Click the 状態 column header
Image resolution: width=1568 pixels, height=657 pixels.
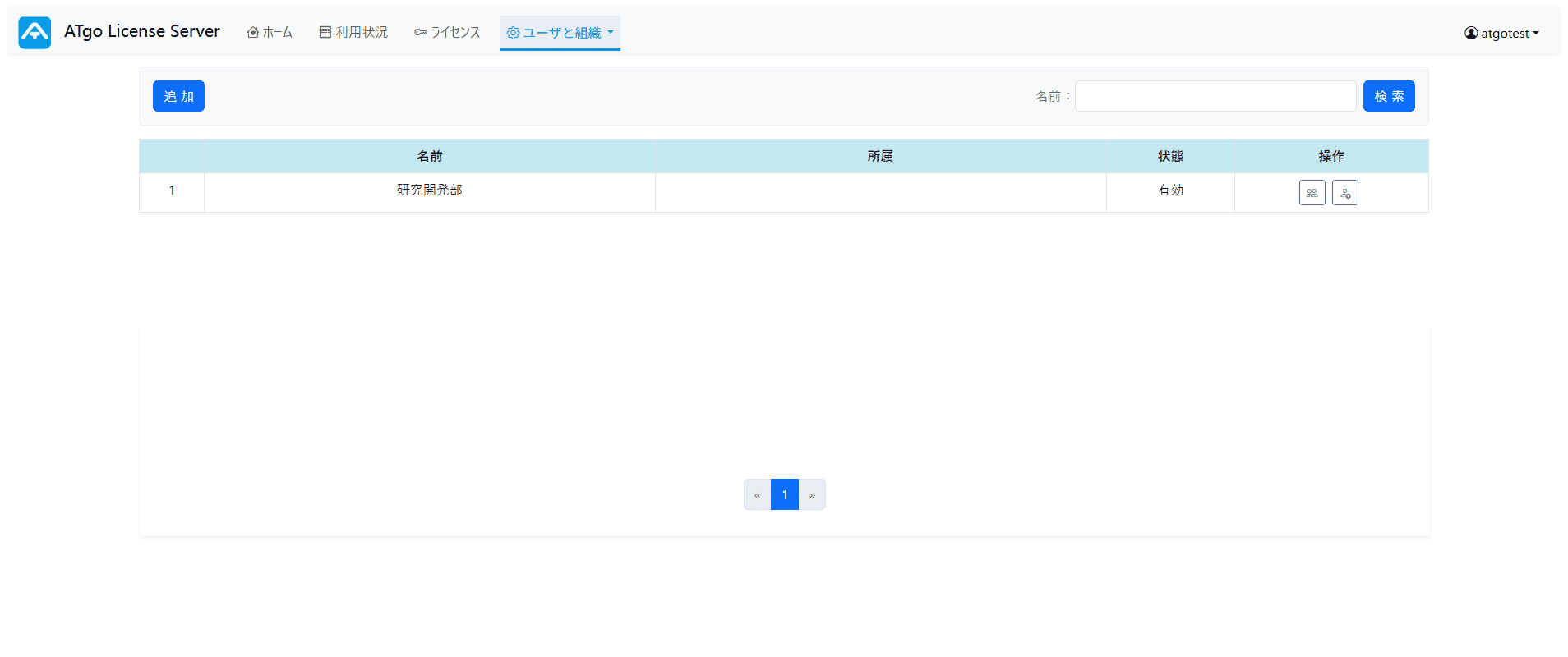(x=1169, y=156)
